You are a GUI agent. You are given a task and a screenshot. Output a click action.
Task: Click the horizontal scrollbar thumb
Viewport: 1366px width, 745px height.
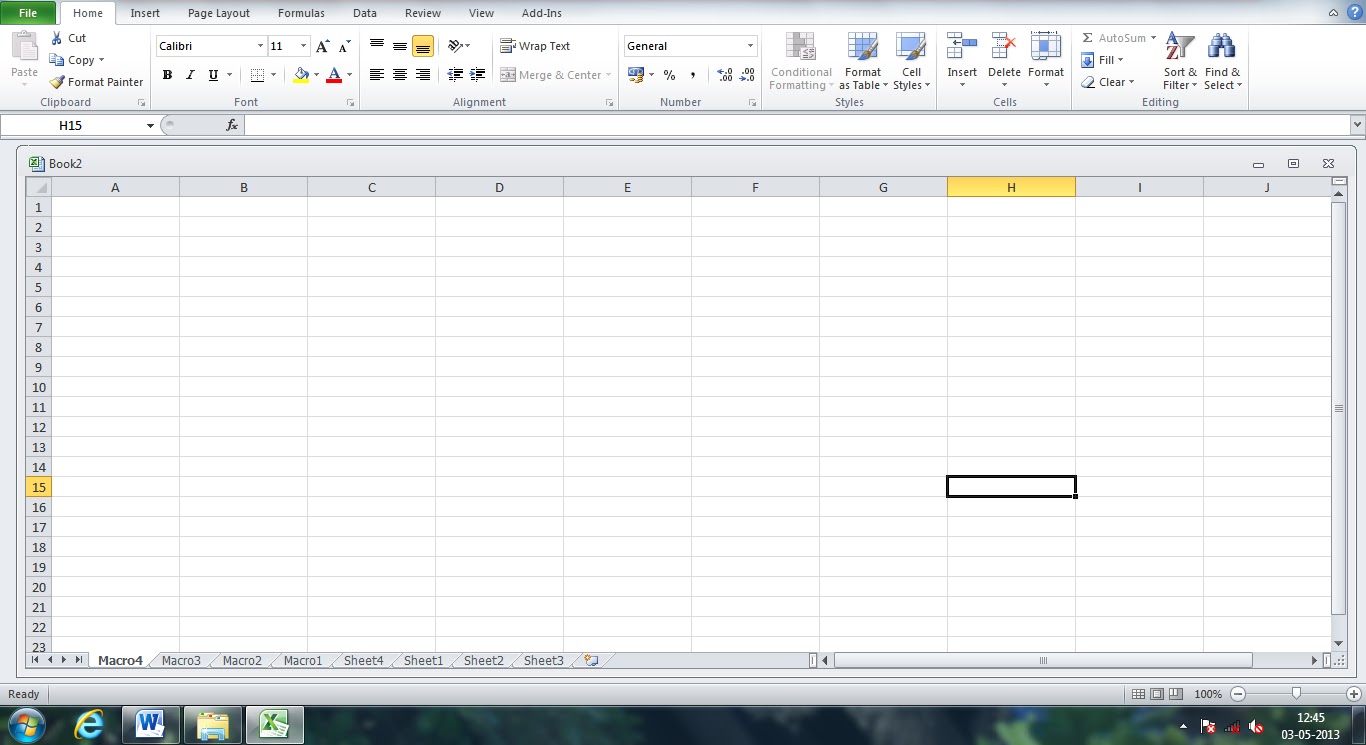pos(1043,660)
